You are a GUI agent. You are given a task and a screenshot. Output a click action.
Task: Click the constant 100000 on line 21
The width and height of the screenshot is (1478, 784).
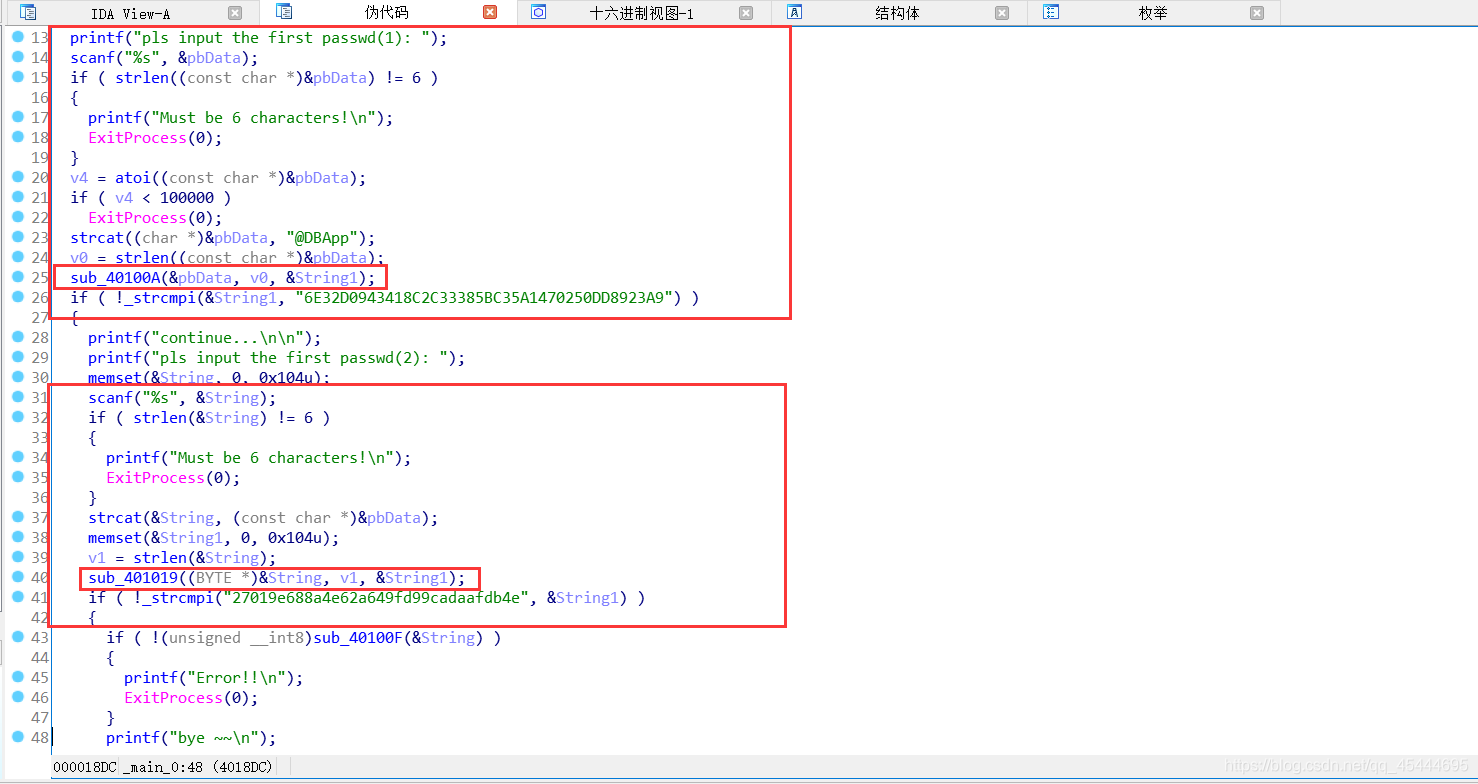click(187, 198)
